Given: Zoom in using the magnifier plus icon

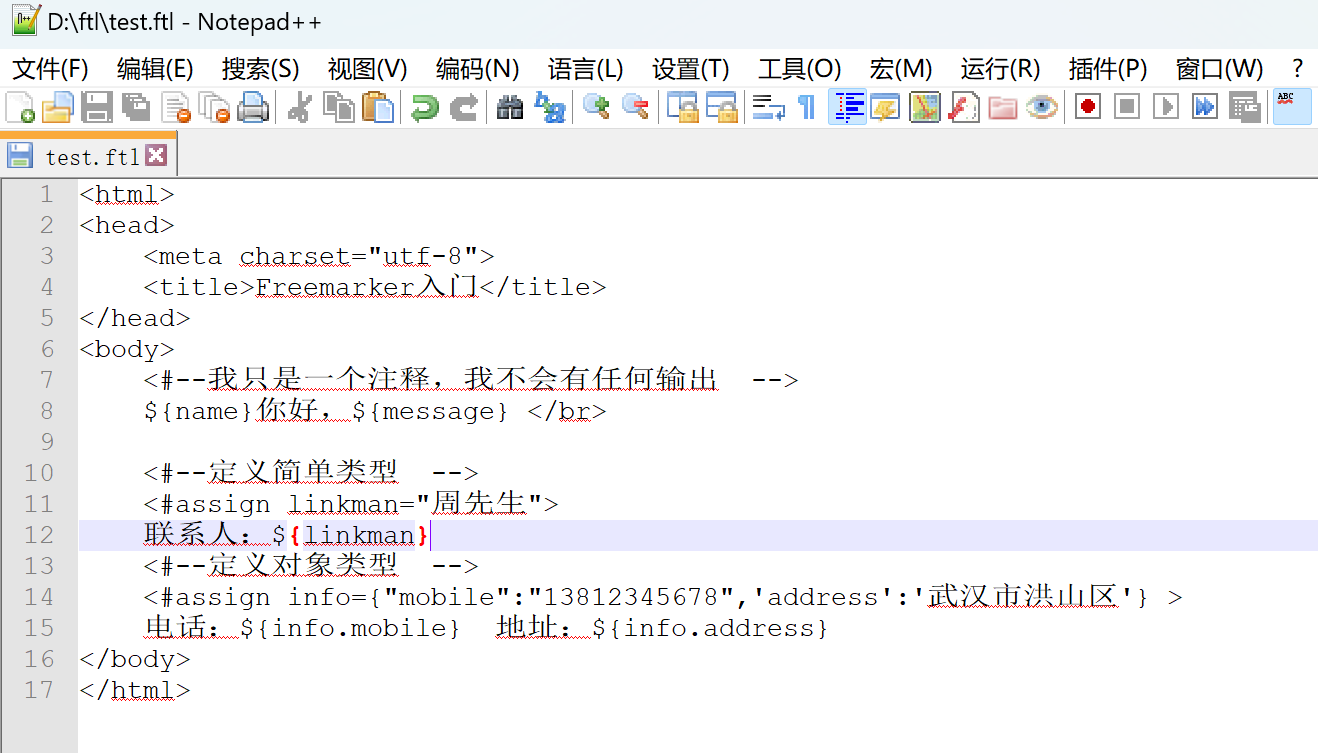Looking at the screenshot, I should pyautogui.click(x=597, y=106).
